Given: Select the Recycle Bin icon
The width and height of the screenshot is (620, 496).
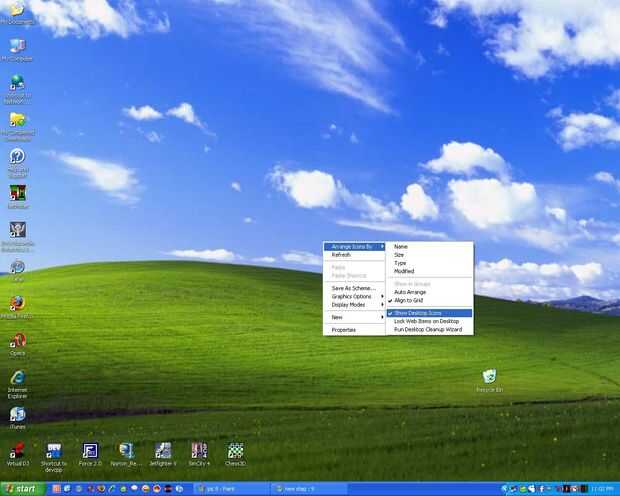Looking at the screenshot, I should coord(490,381).
